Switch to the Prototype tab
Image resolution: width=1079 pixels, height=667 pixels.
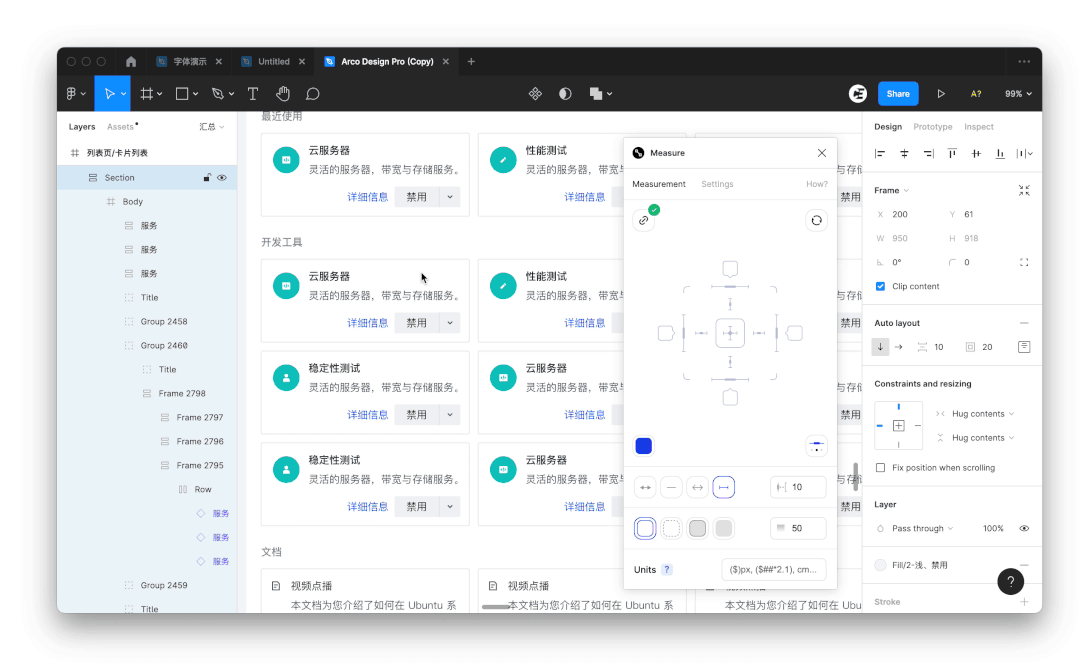(932, 127)
